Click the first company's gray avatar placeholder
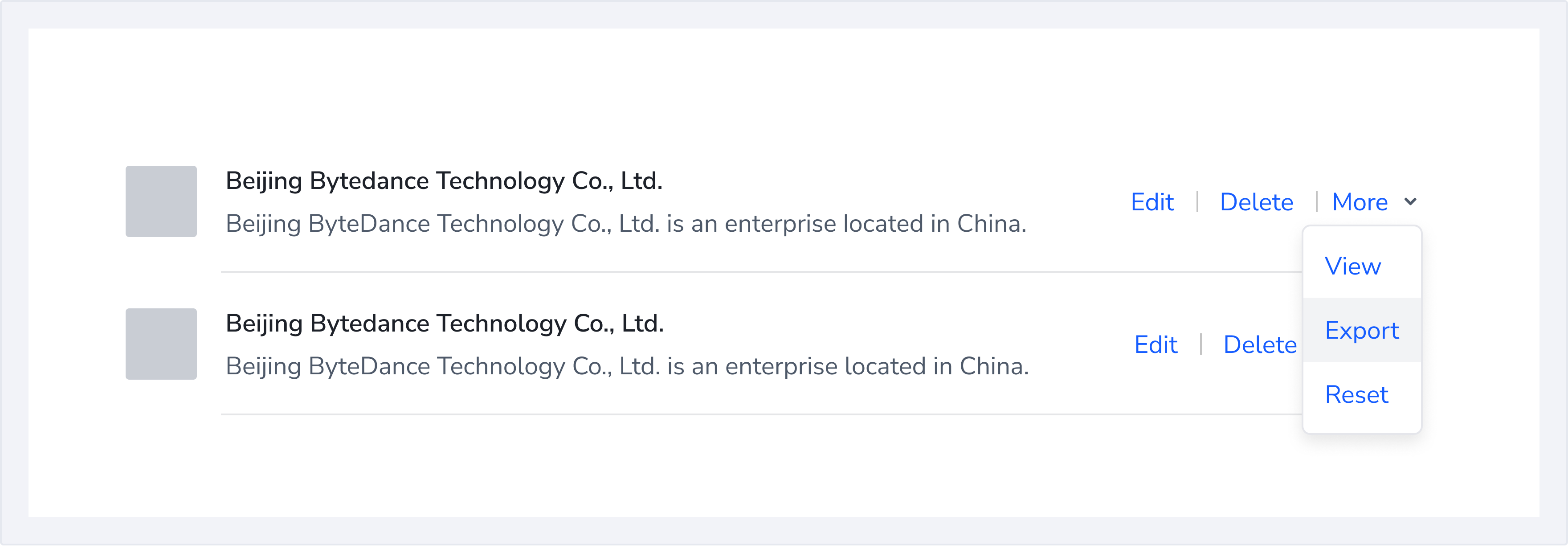 (x=161, y=201)
